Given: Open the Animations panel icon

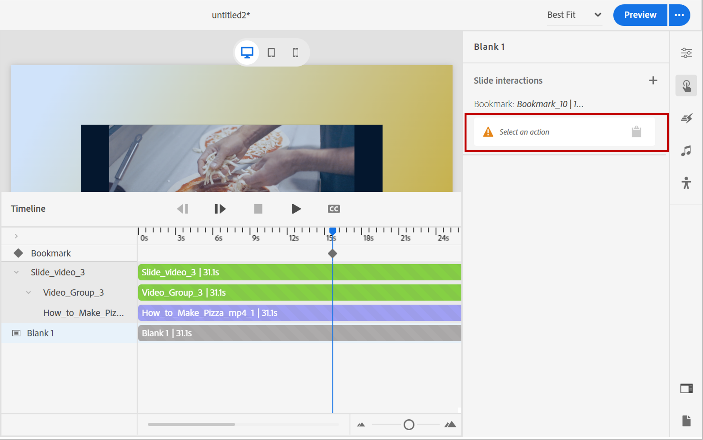Looking at the screenshot, I should click(686, 118).
